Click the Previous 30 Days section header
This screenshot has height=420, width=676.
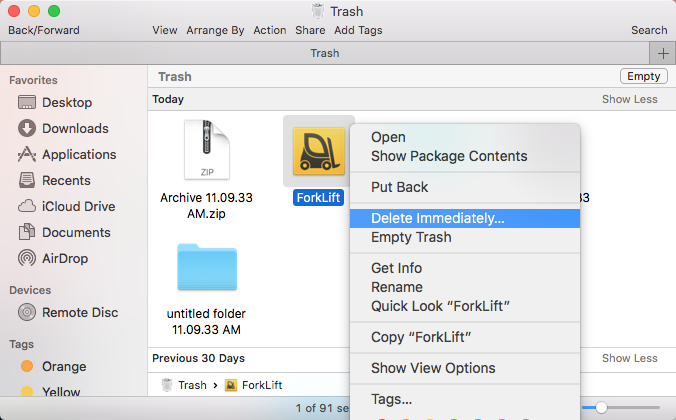pyautogui.click(x=198, y=358)
